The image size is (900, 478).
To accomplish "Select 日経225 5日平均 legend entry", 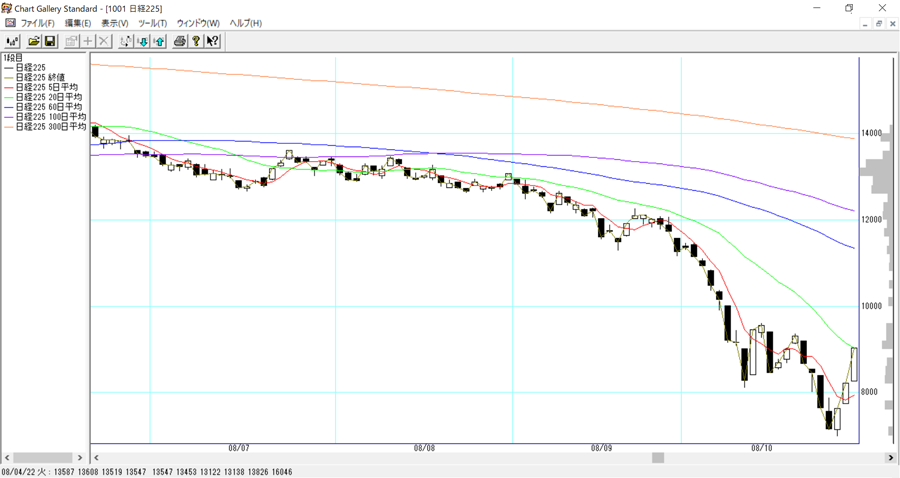I will pos(46,87).
